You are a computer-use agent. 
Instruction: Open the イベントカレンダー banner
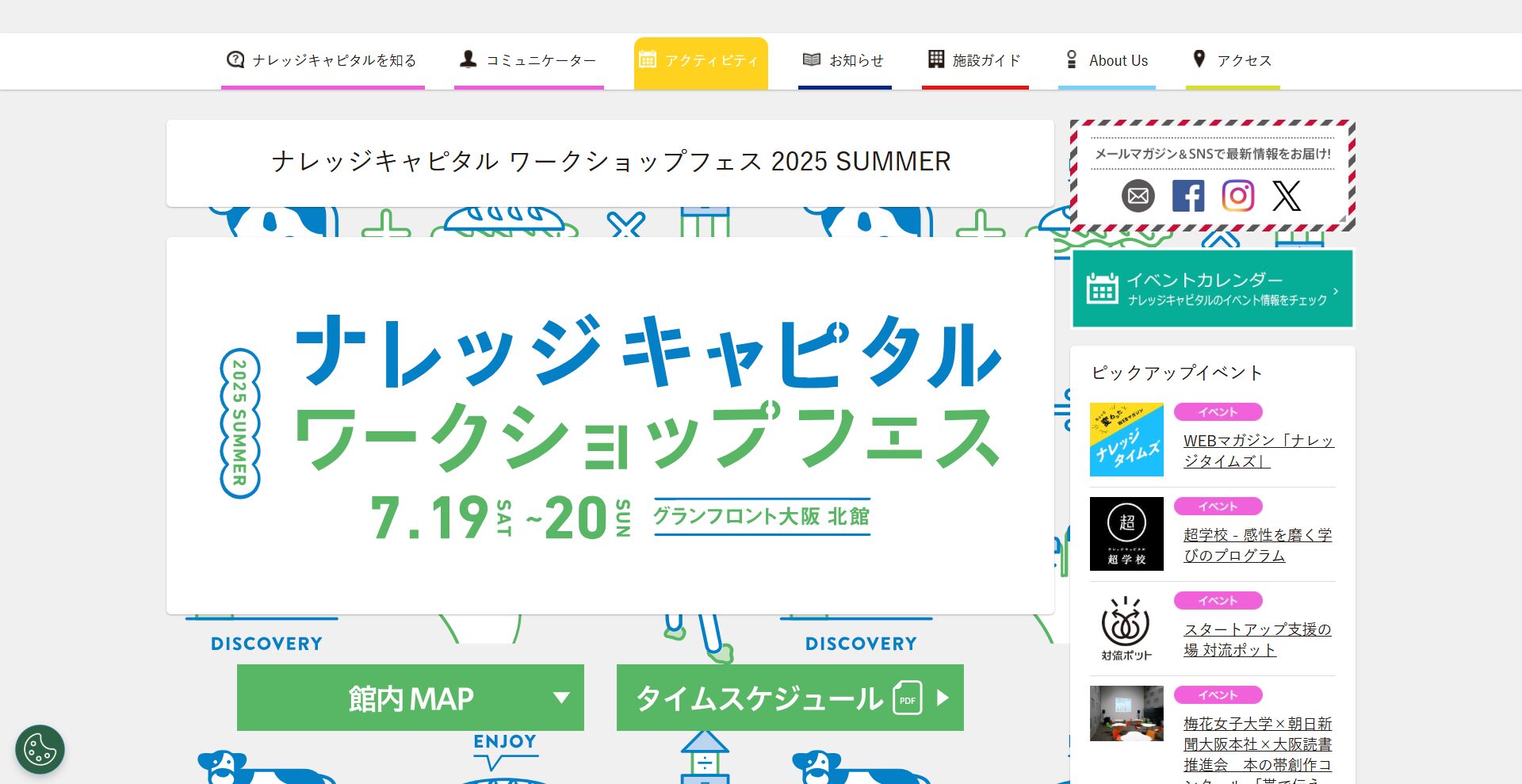pos(1213,289)
